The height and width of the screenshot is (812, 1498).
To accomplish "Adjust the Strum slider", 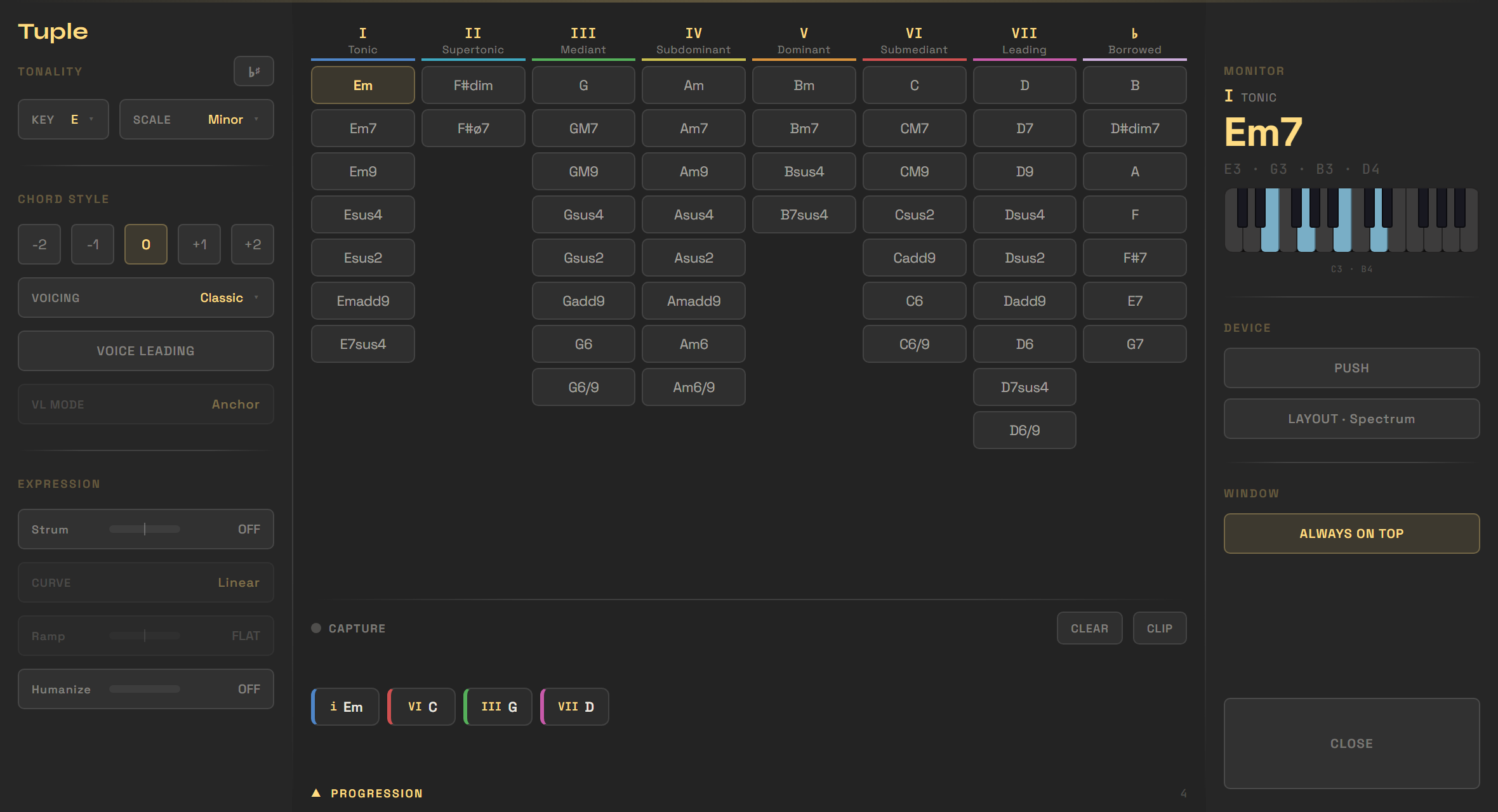I will click(145, 529).
